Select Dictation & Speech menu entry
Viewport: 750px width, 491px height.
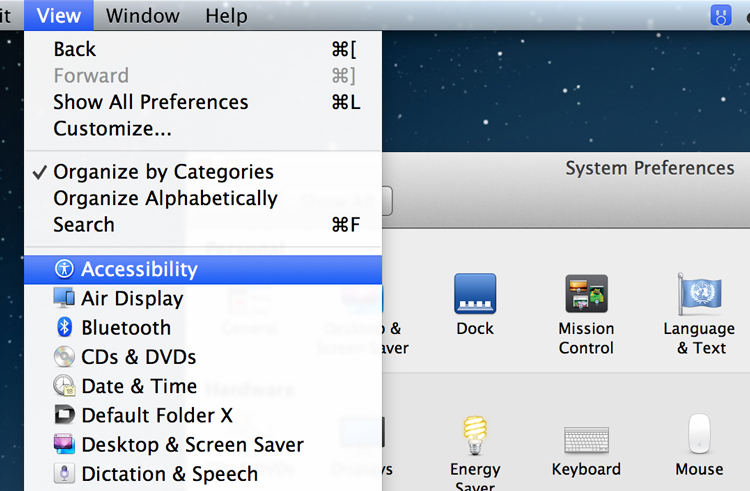click(x=203, y=473)
